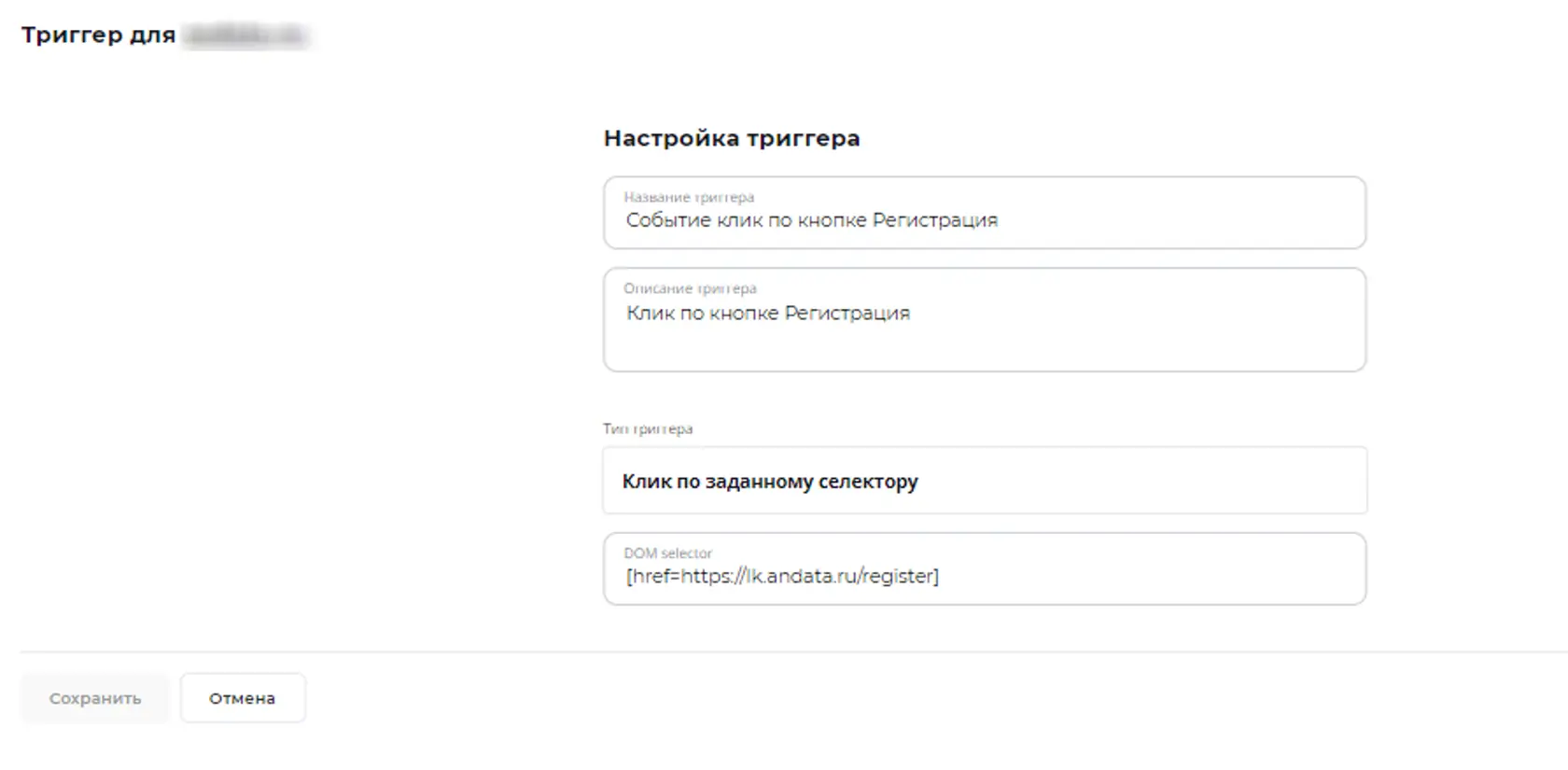Click description text Клик по кнопке Регистрация
The height and width of the screenshot is (770, 1568).
[x=768, y=314]
